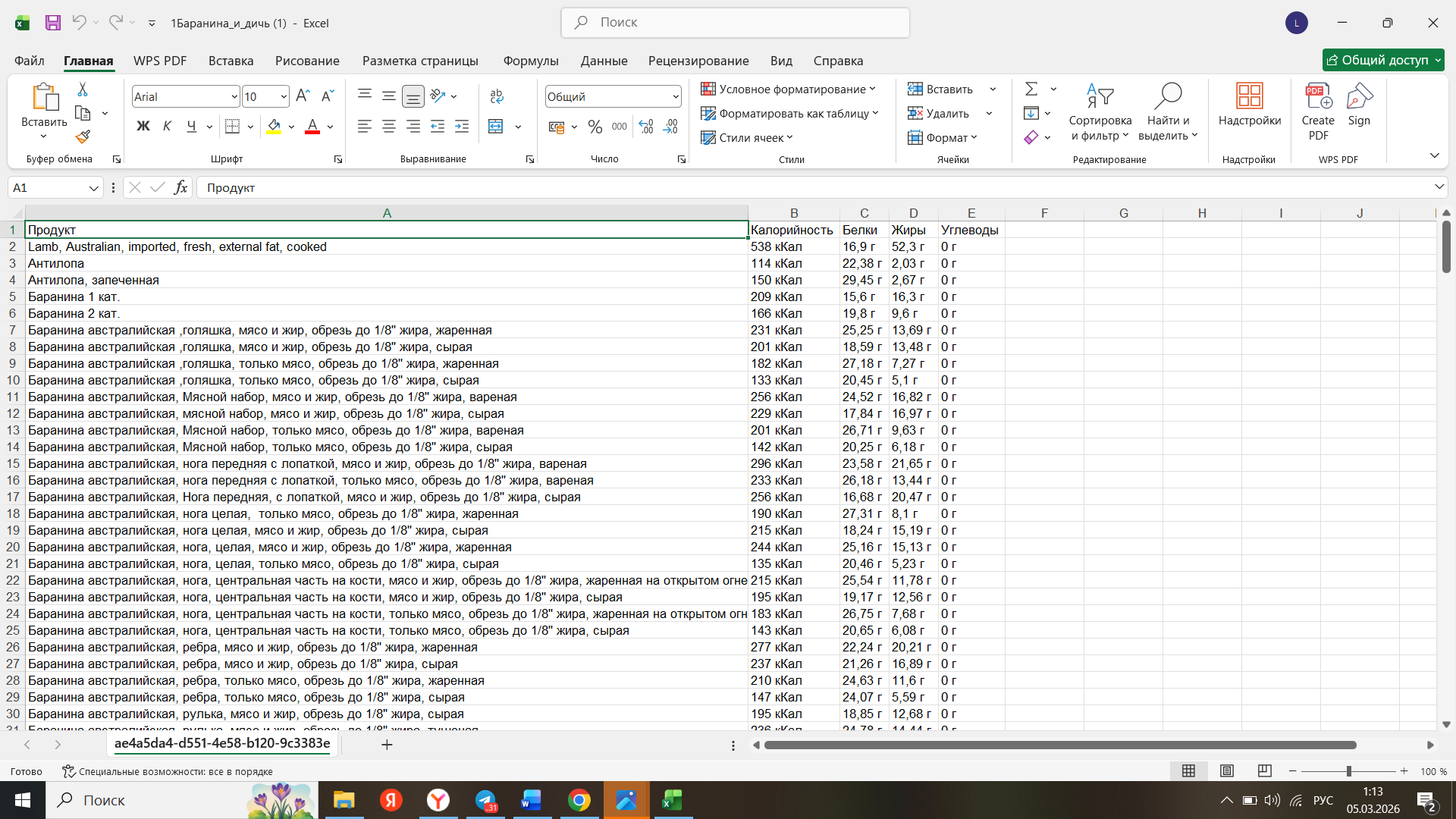Activate the Format Painter brush
Screen dimensions: 1456x819
[83, 136]
